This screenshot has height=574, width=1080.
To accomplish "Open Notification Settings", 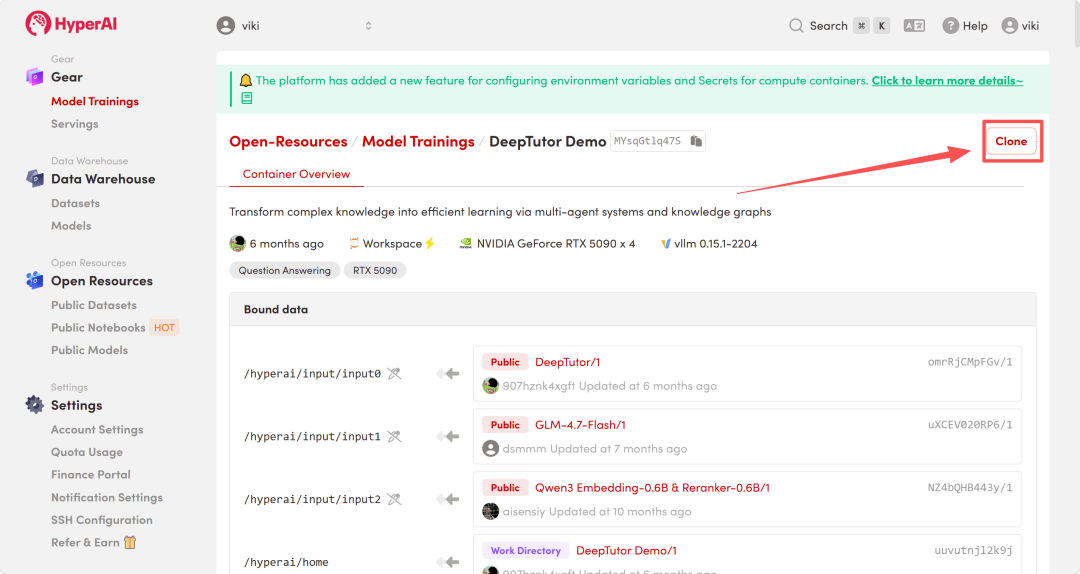I will click(107, 498).
